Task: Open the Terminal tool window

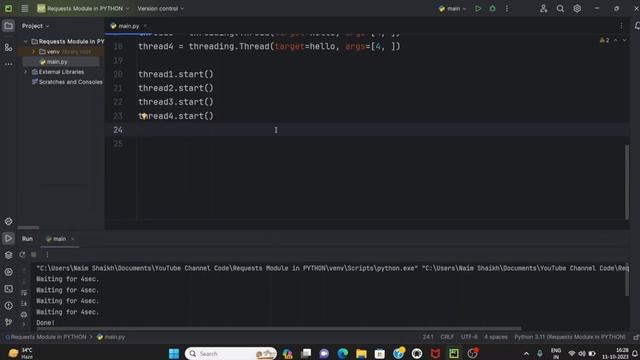Action: (x=8, y=289)
